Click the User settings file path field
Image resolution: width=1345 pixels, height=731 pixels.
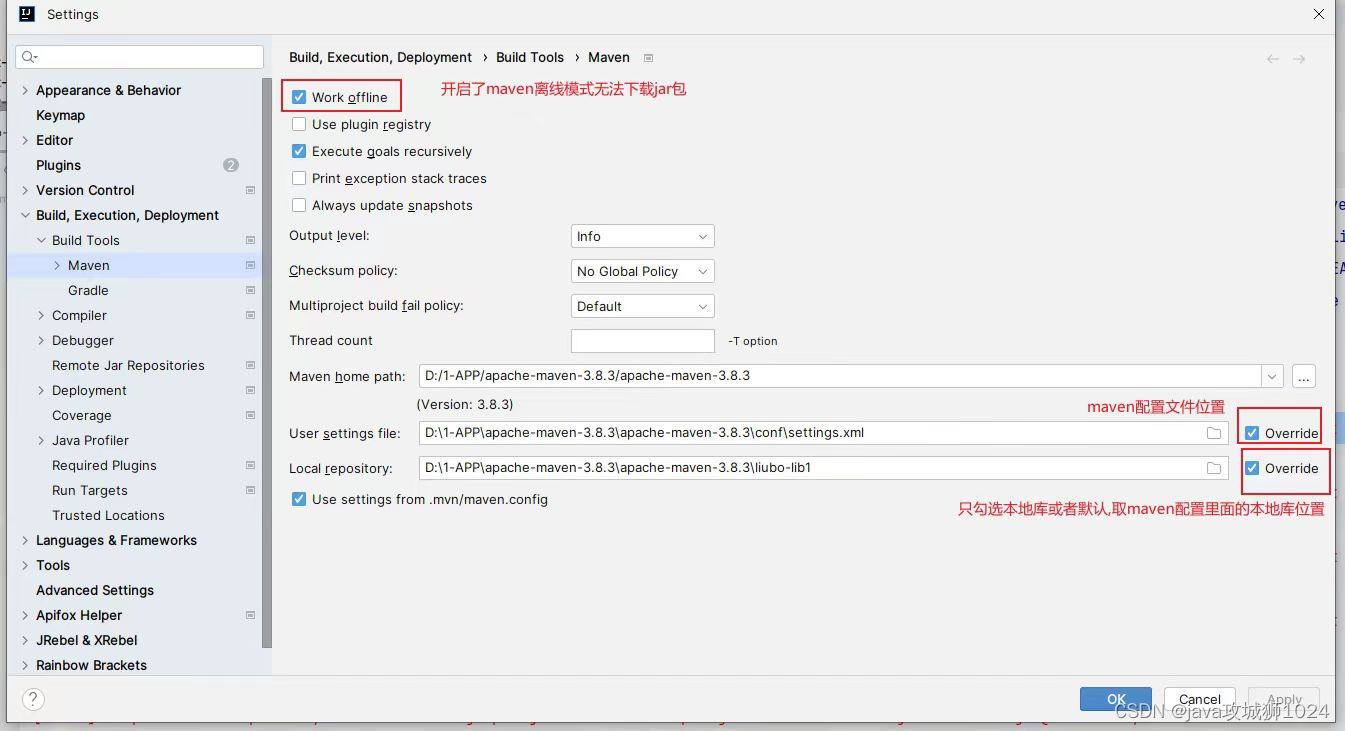tap(824, 433)
